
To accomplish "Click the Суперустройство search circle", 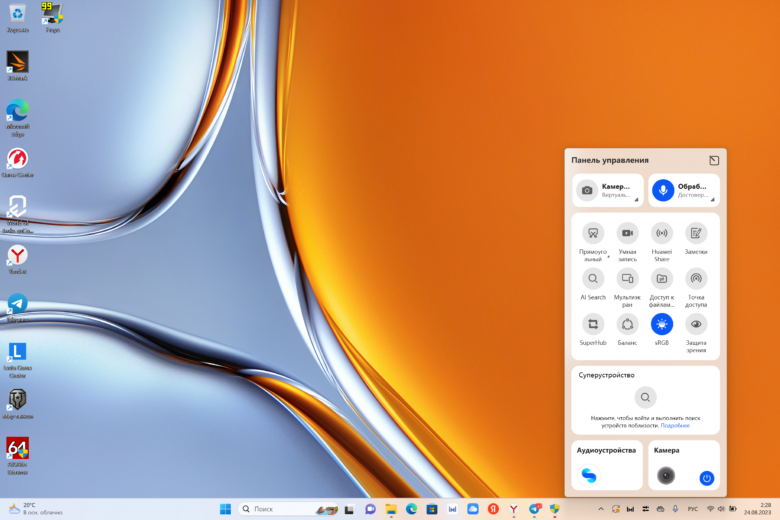I will click(x=645, y=398).
